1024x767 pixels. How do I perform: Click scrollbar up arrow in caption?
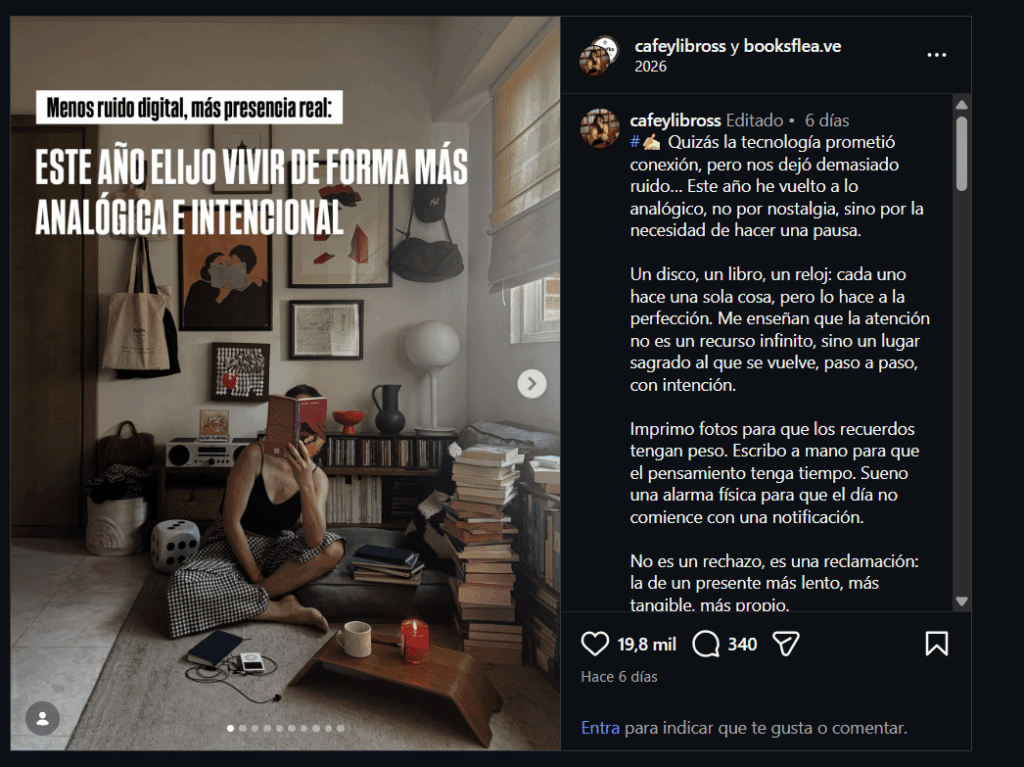click(961, 105)
